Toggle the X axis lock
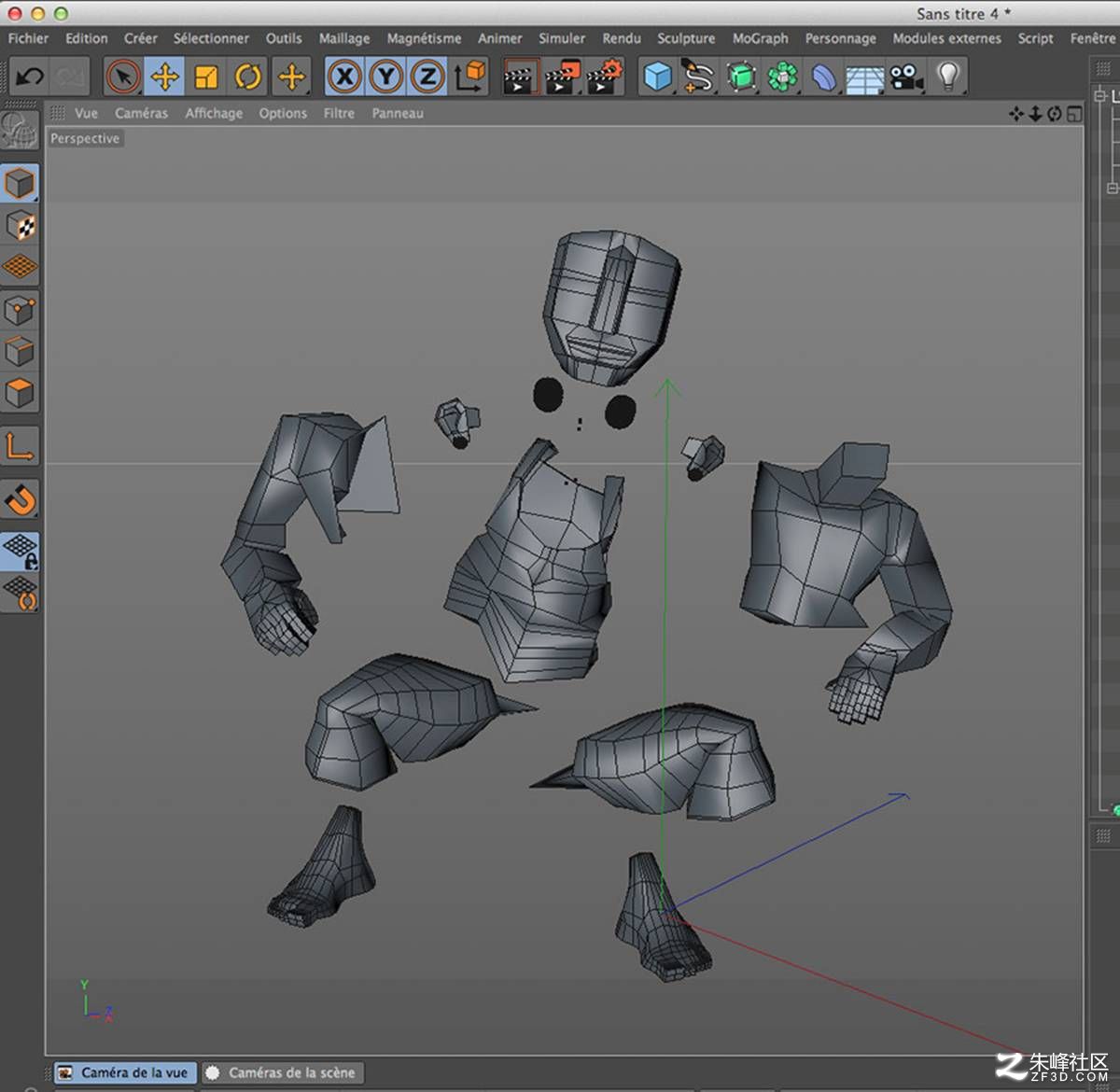The image size is (1120, 1092). [344, 77]
